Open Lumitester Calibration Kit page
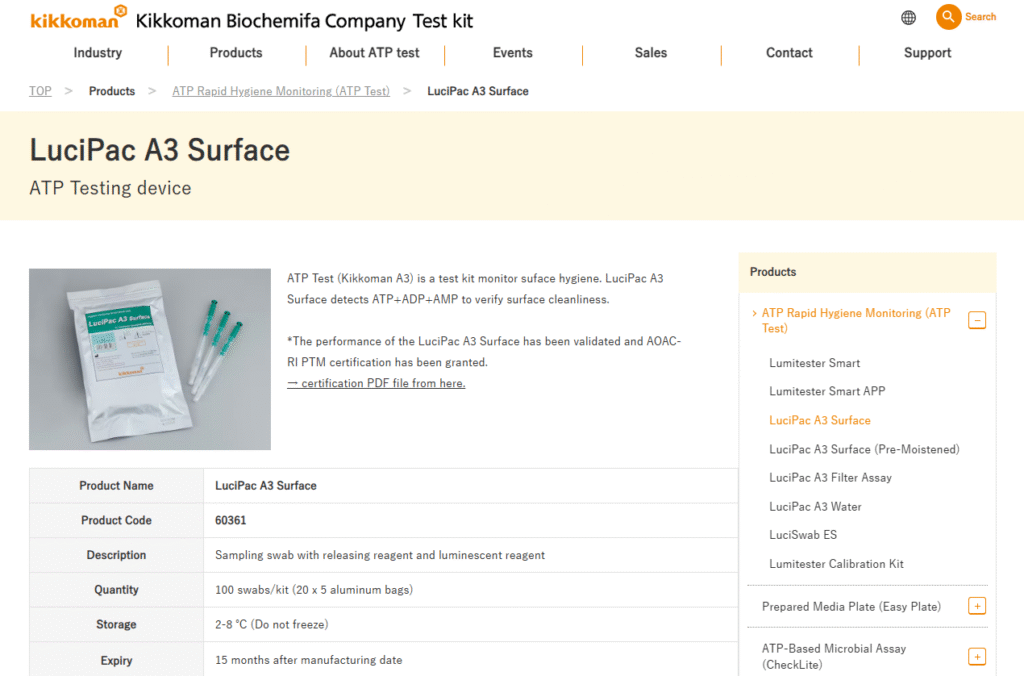The width and height of the screenshot is (1024, 676). [836, 564]
